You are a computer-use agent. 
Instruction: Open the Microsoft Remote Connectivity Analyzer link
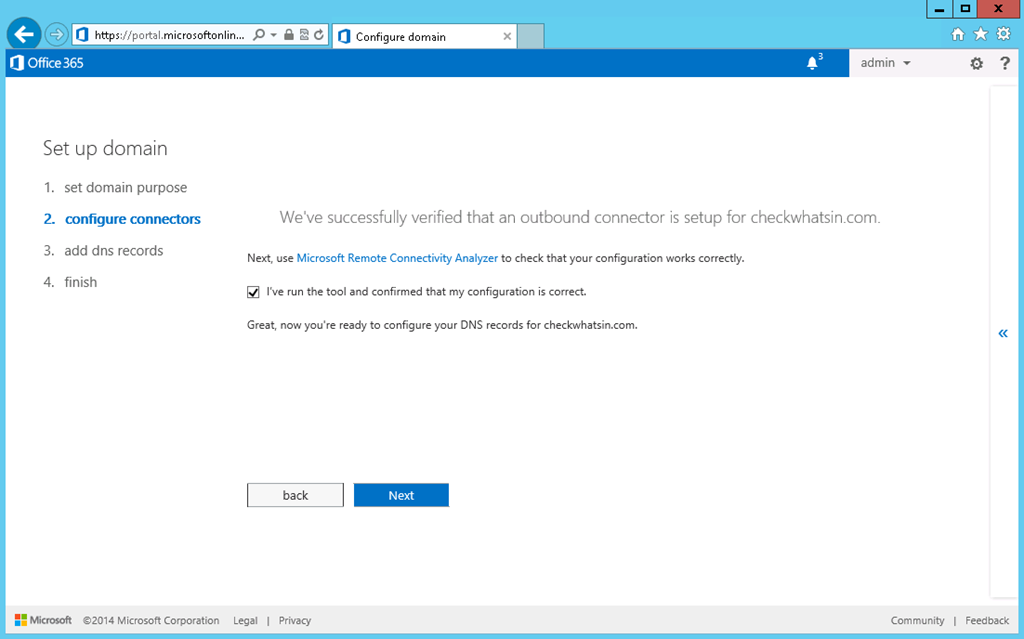[x=397, y=258]
